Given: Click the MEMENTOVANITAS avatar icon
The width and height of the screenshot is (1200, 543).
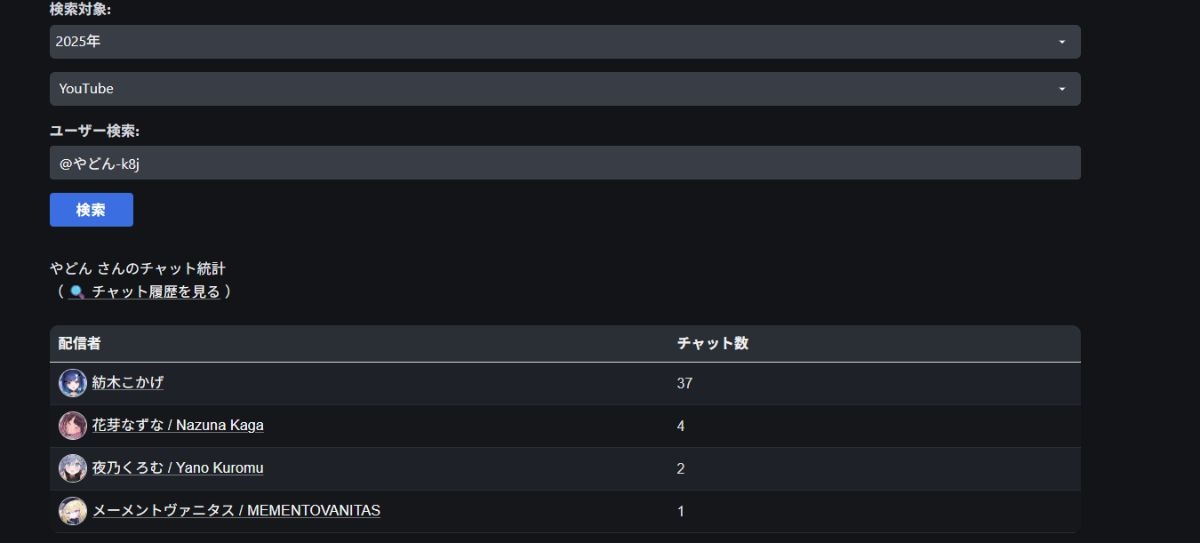Looking at the screenshot, I should click(73, 511).
